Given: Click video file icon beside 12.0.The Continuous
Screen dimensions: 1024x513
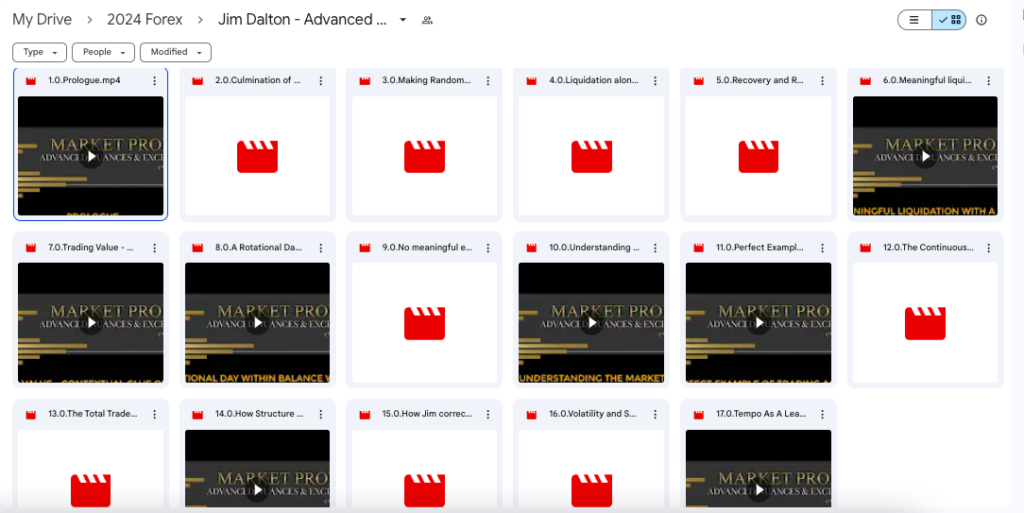Looking at the screenshot, I should pos(865,248).
